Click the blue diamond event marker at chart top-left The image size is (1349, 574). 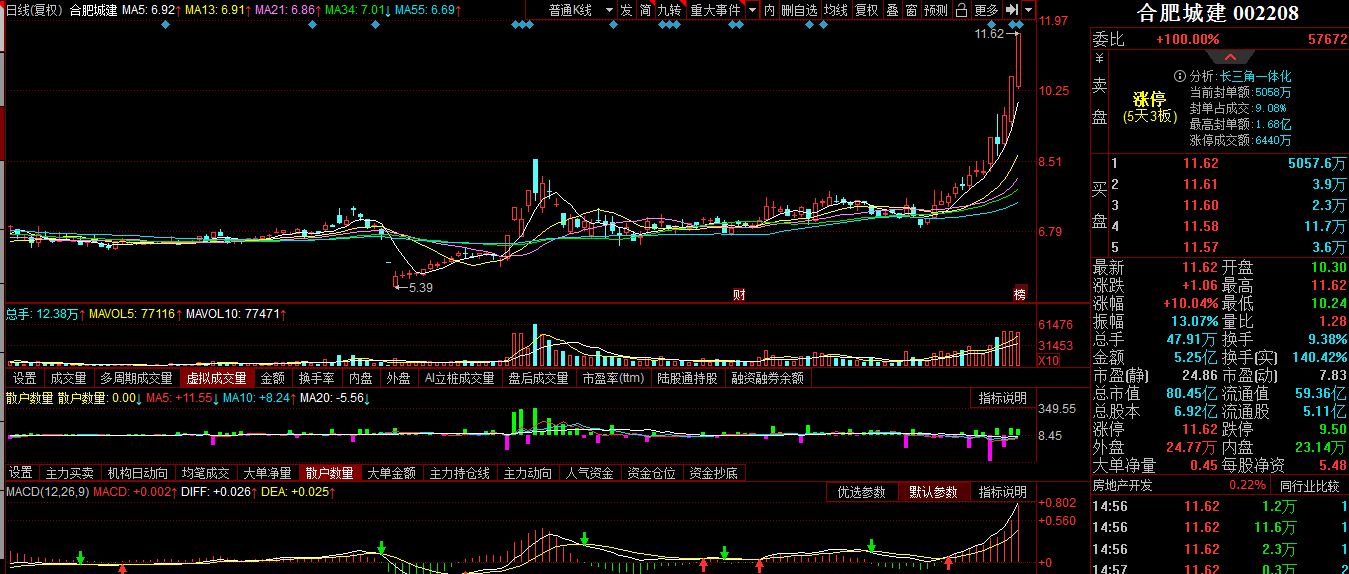(x=165, y=24)
